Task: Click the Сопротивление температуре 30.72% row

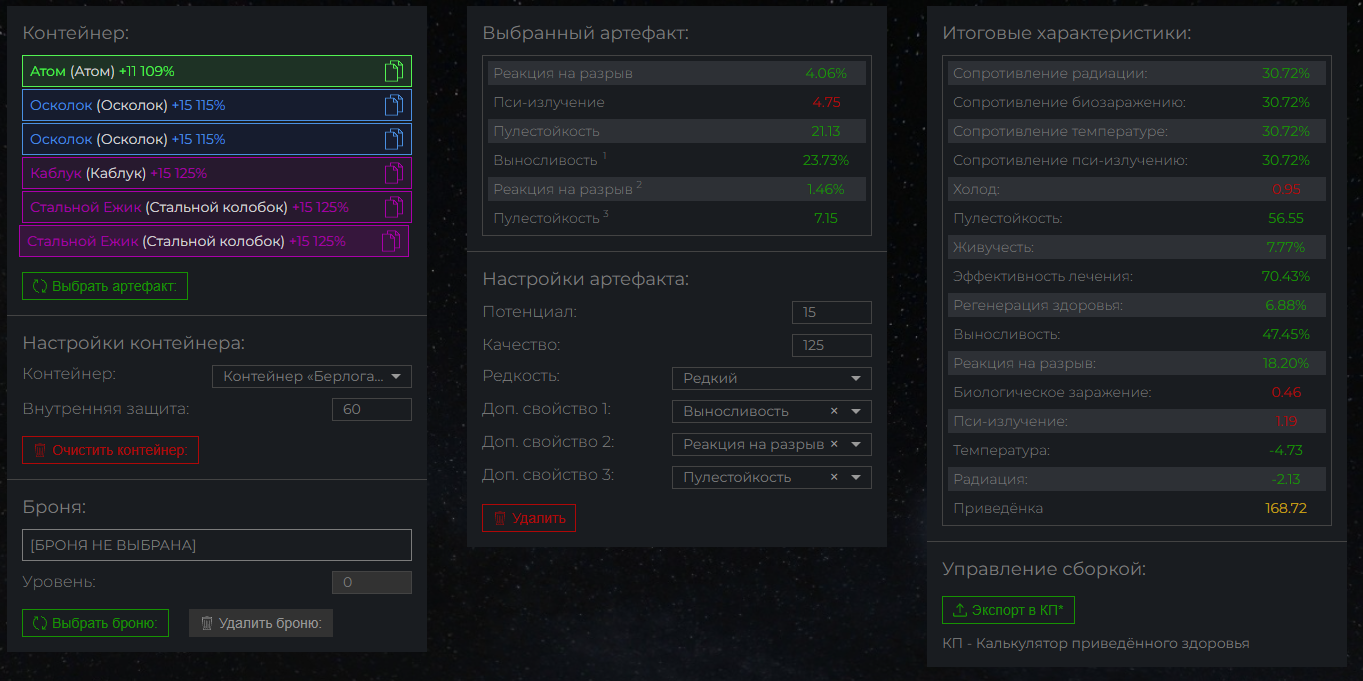Action: point(1137,131)
